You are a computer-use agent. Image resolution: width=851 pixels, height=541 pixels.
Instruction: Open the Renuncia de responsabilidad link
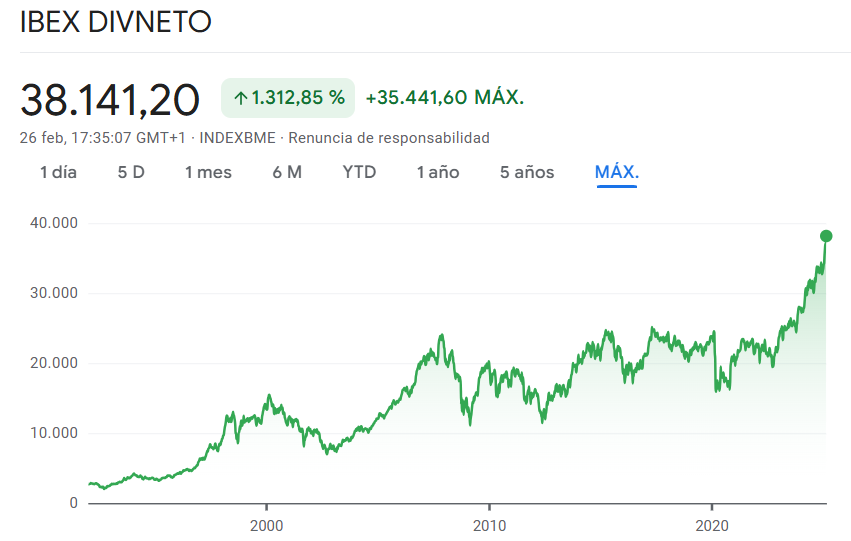[x=389, y=138]
